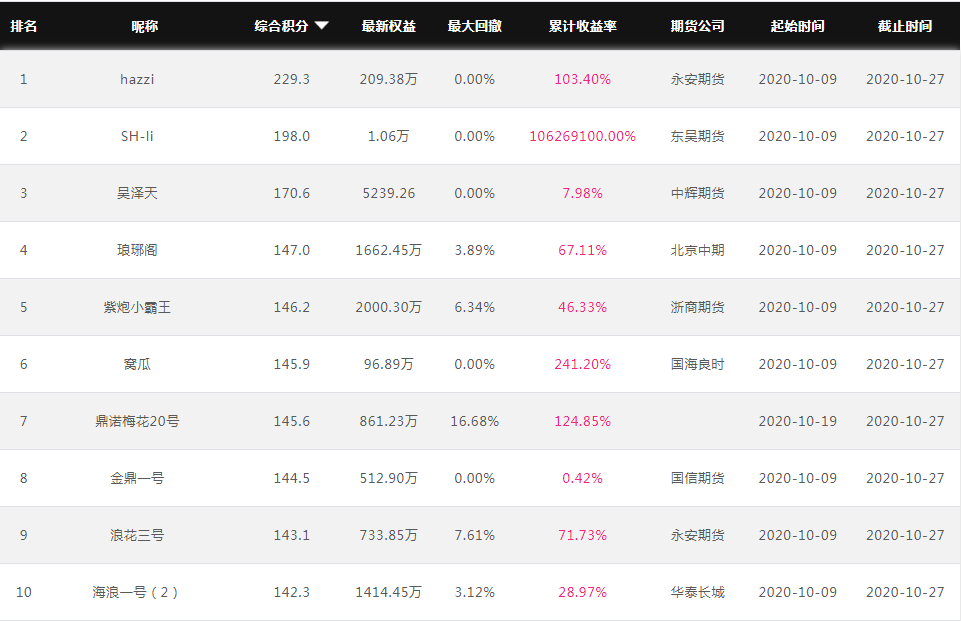
Task: Open the 鼎诺梅花20号 nickname
Action: [x=137, y=421]
